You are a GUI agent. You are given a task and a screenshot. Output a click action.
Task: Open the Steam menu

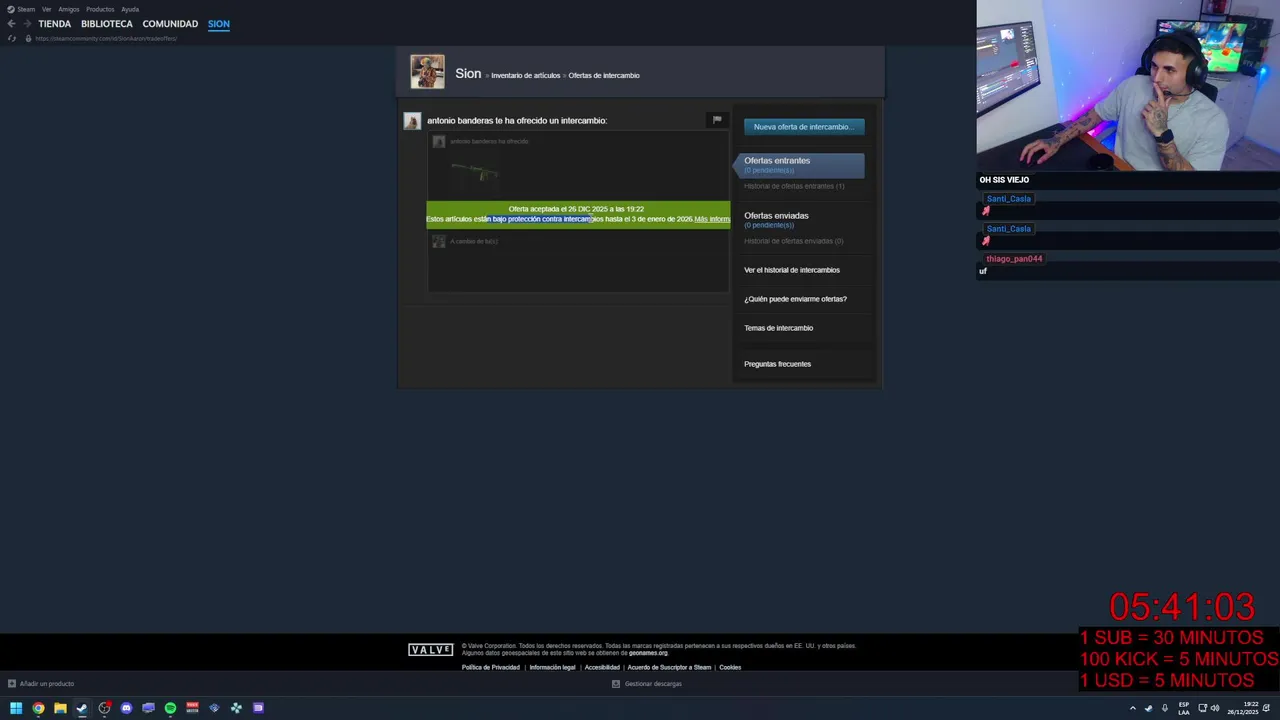pyautogui.click(x=21, y=9)
